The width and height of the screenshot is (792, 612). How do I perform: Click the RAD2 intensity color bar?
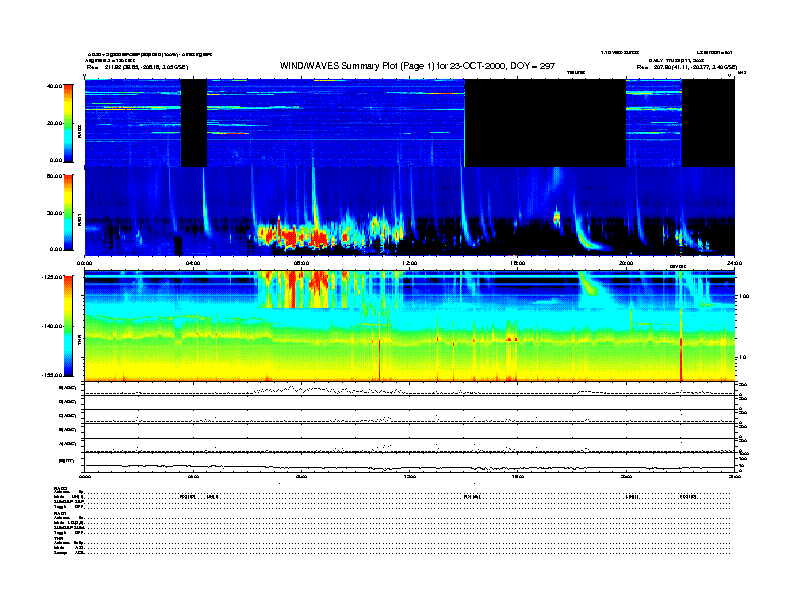coord(68,123)
